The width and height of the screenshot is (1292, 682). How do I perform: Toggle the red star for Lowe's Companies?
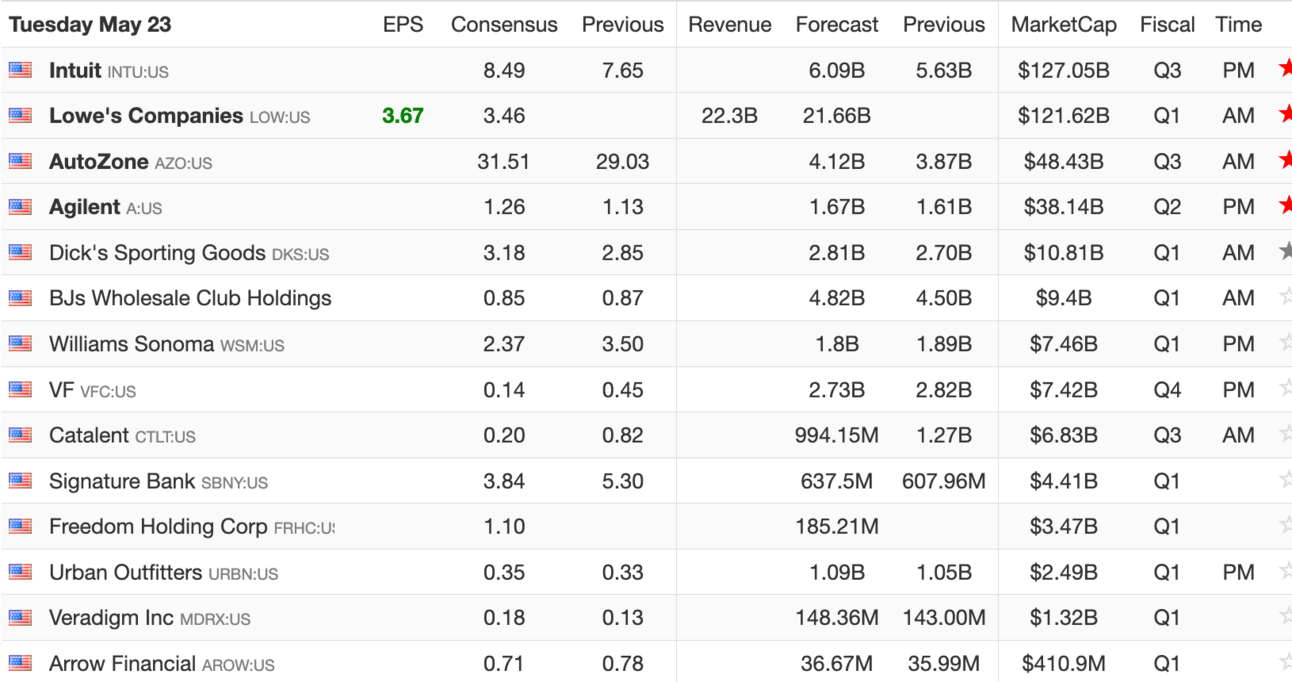pyautogui.click(x=1285, y=115)
